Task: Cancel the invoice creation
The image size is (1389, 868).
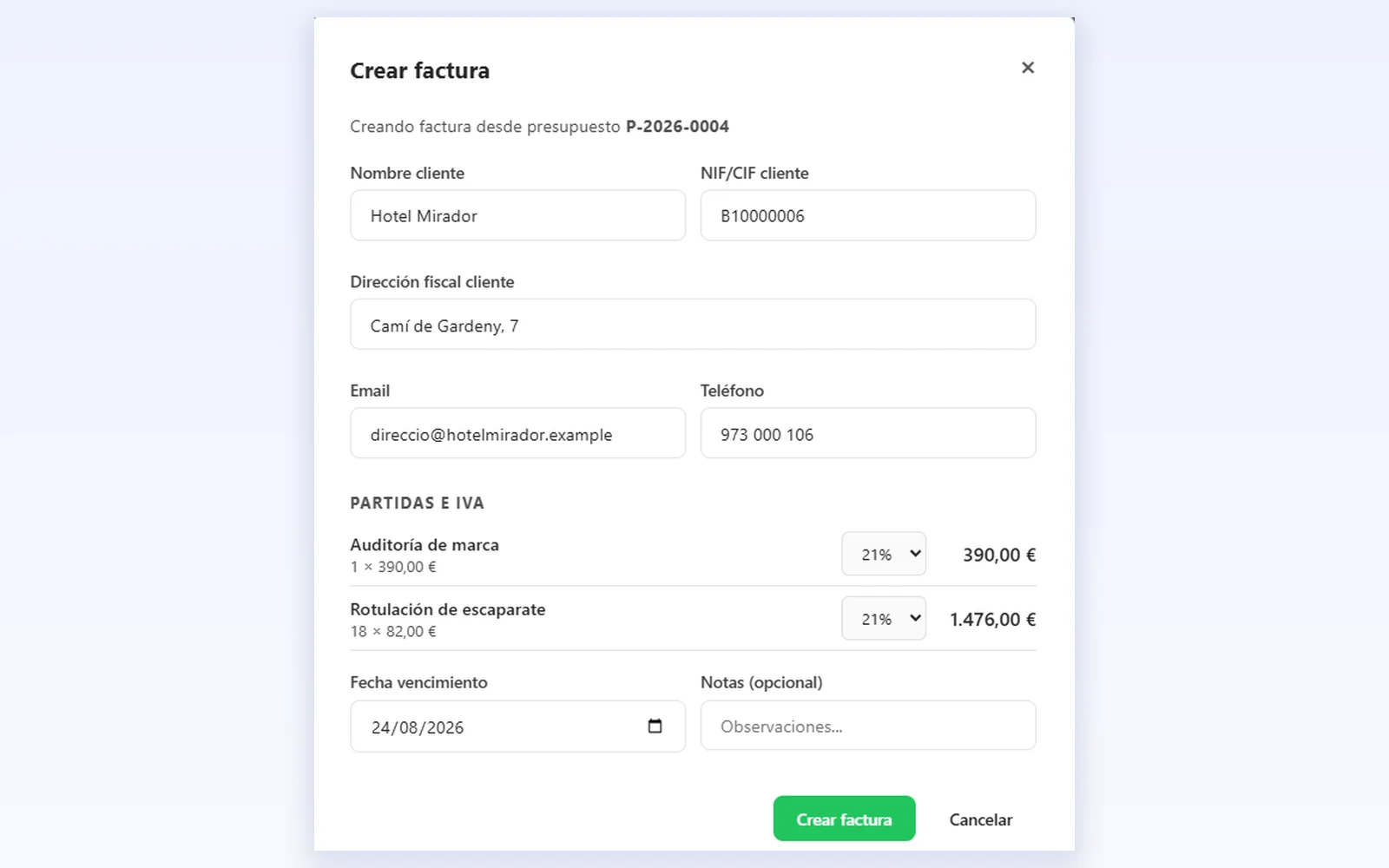Action: [x=981, y=819]
